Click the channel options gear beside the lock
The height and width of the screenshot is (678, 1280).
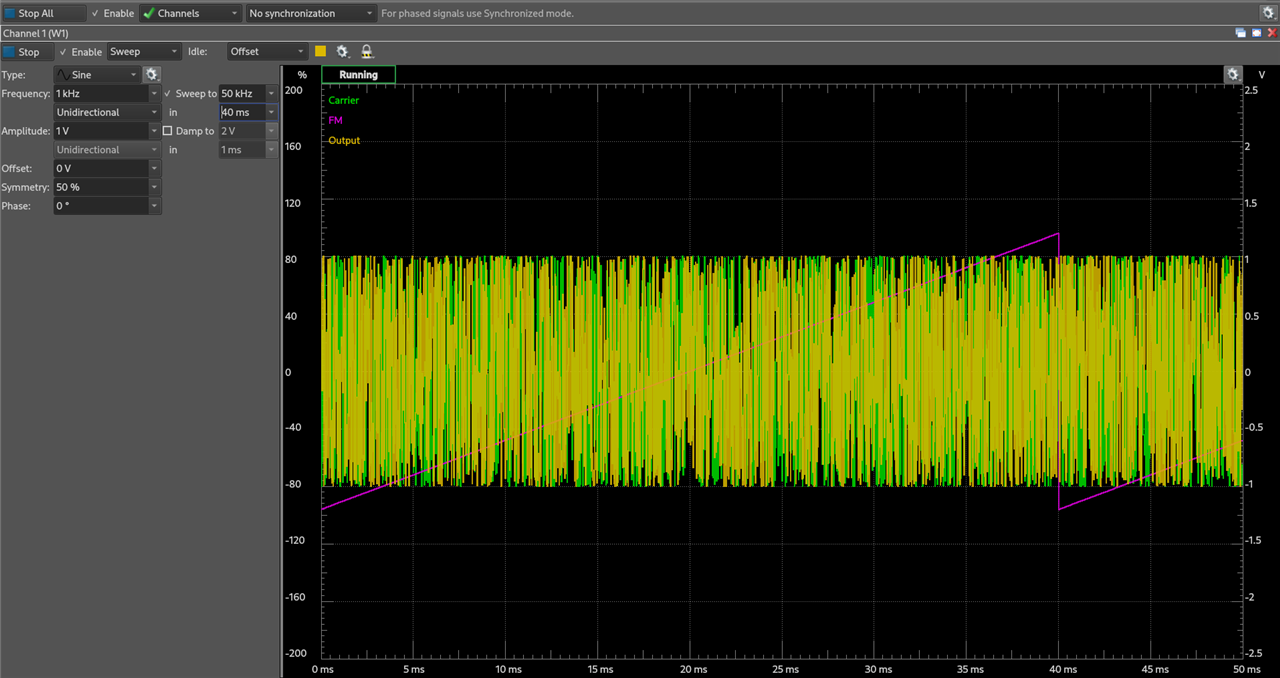(343, 52)
